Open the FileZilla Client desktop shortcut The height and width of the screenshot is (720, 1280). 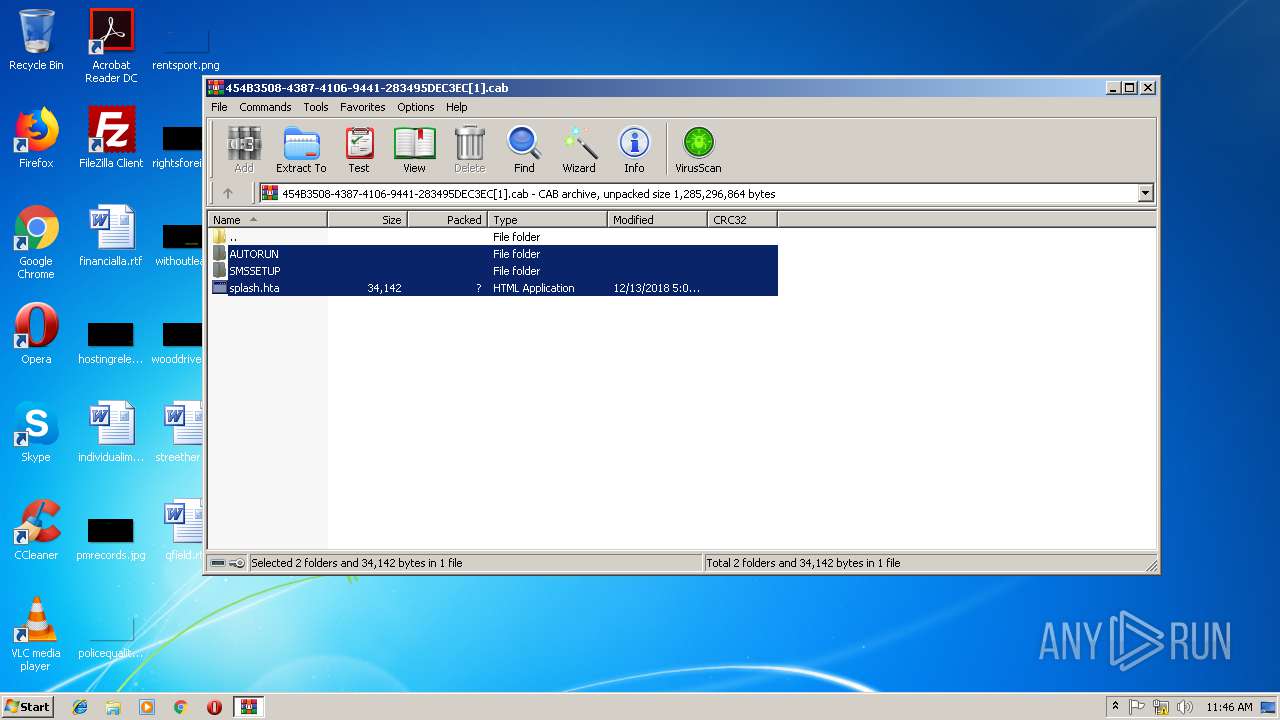pyautogui.click(x=111, y=138)
